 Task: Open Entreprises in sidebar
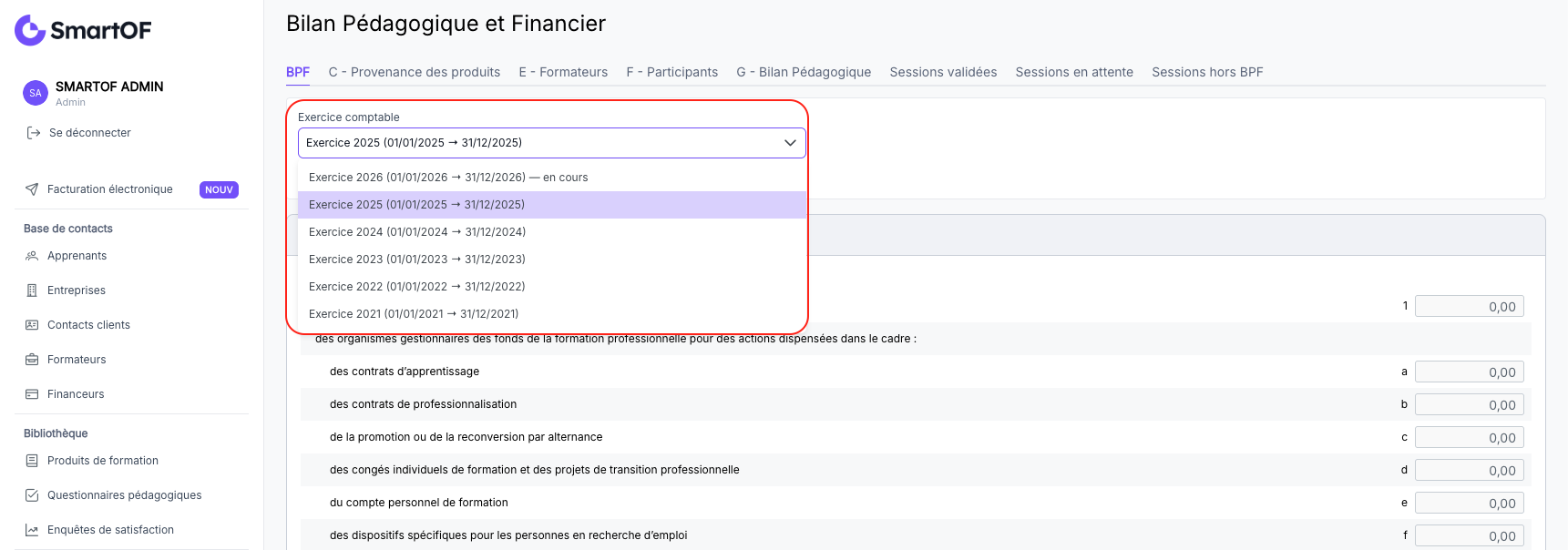click(77, 290)
